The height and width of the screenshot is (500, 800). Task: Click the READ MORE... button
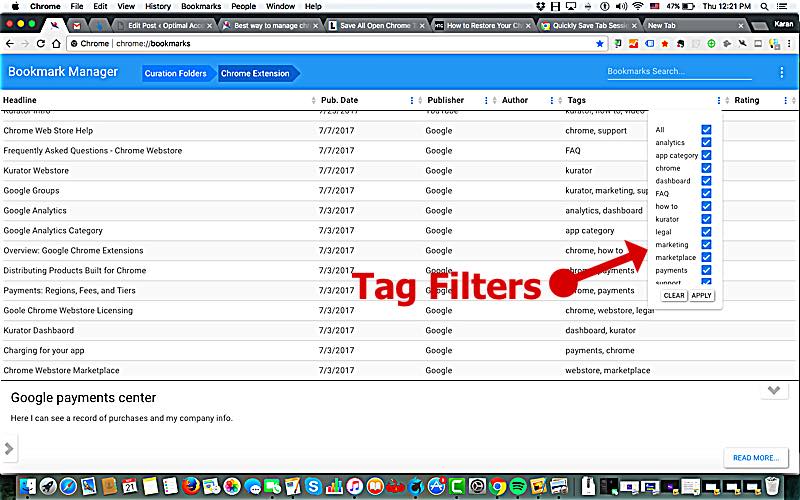coord(756,458)
